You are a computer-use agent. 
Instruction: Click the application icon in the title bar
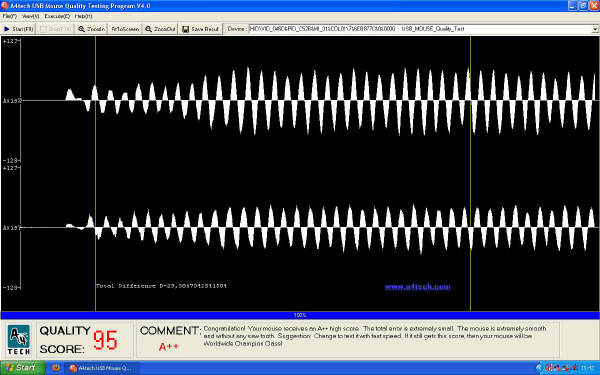pyautogui.click(x=5, y=5)
